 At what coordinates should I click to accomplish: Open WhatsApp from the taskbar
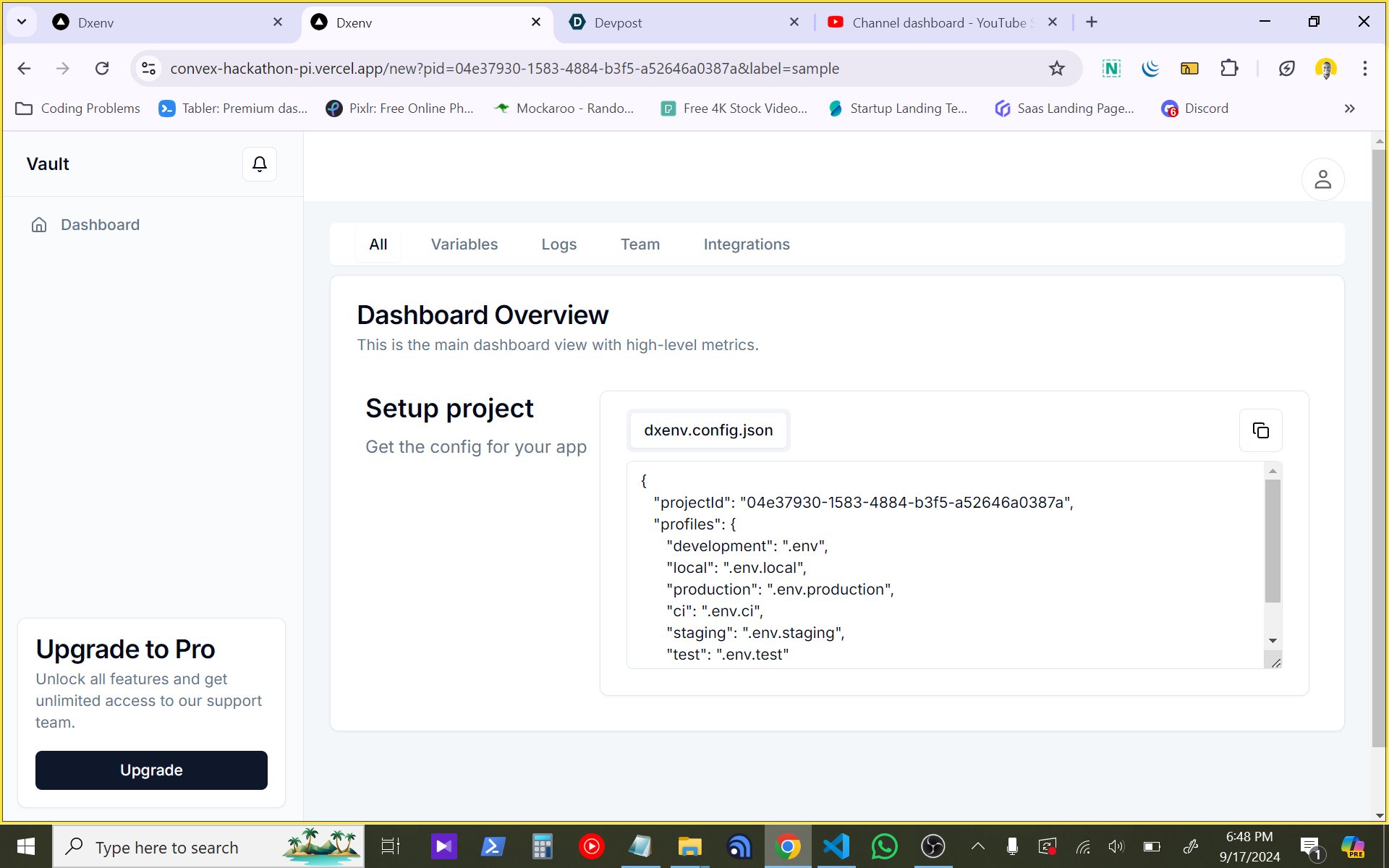point(884,846)
